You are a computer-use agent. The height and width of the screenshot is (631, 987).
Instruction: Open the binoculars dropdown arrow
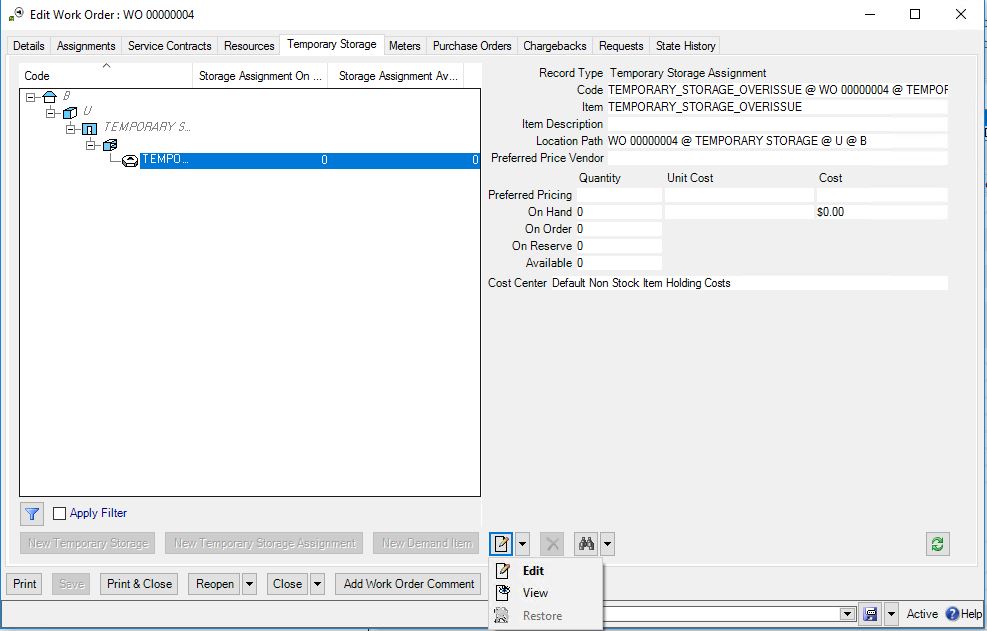607,543
